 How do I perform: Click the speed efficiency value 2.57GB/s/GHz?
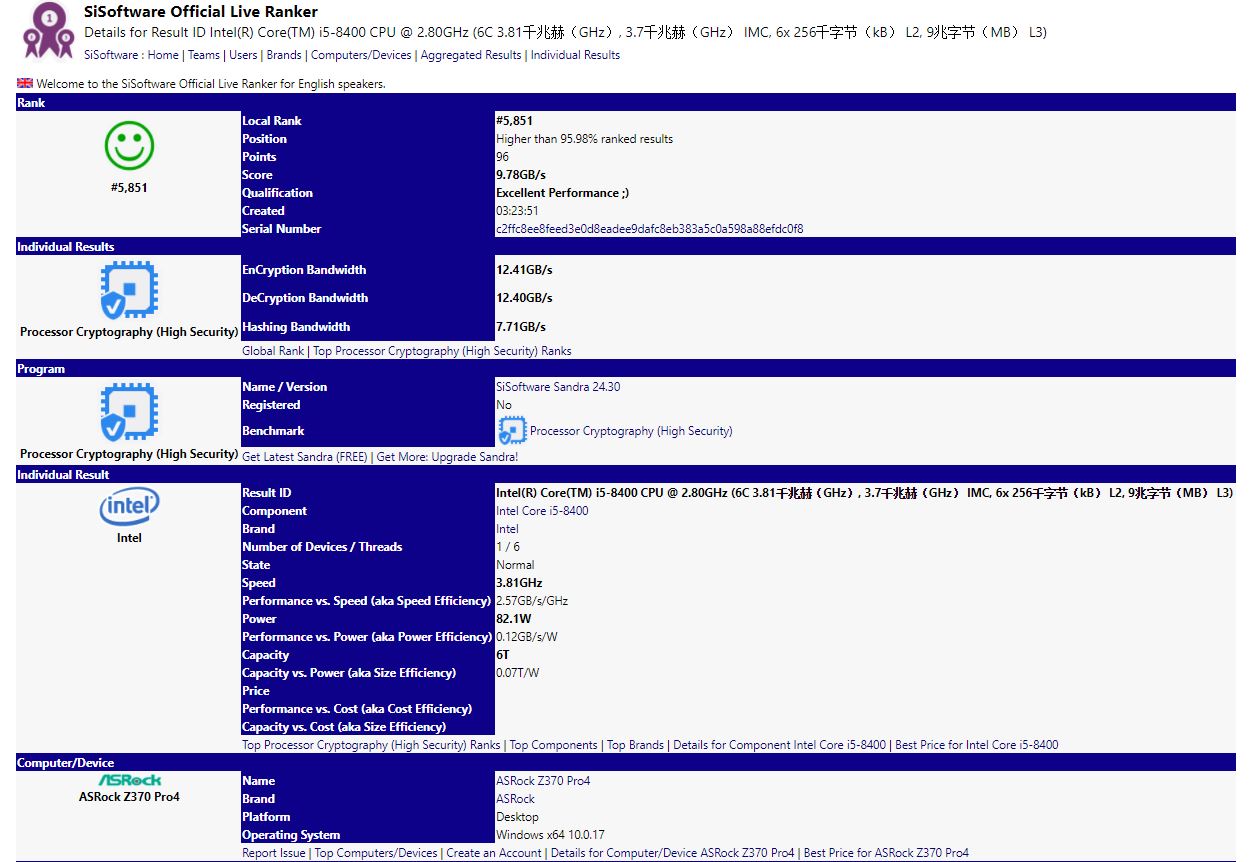(x=532, y=601)
